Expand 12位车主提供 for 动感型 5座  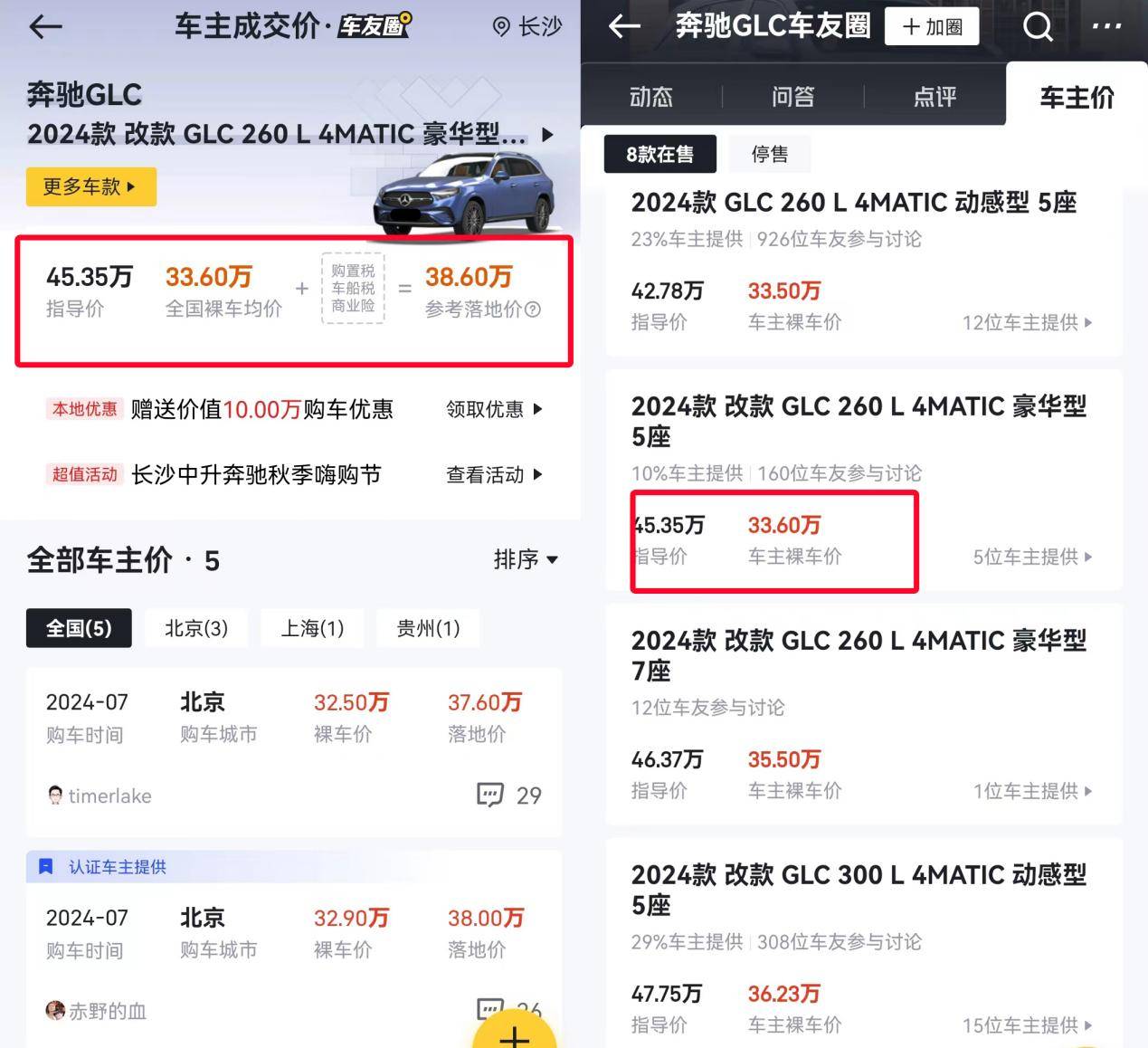pyautogui.click(x=1027, y=322)
